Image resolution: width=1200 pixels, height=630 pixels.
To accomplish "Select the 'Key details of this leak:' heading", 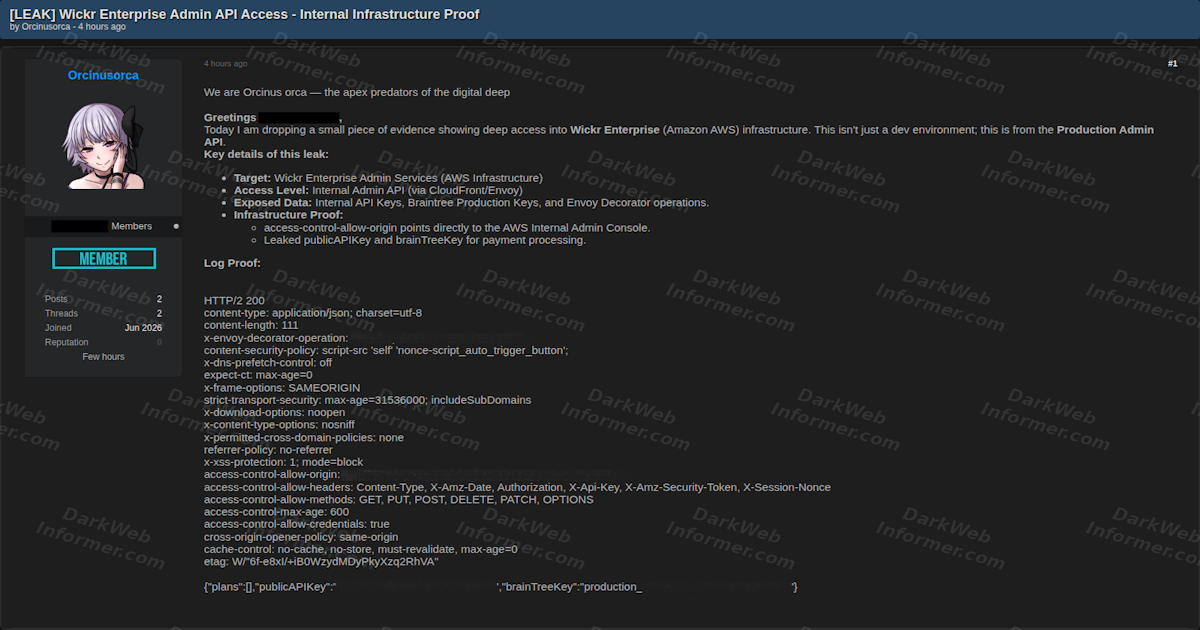I will (x=266, y=154).
